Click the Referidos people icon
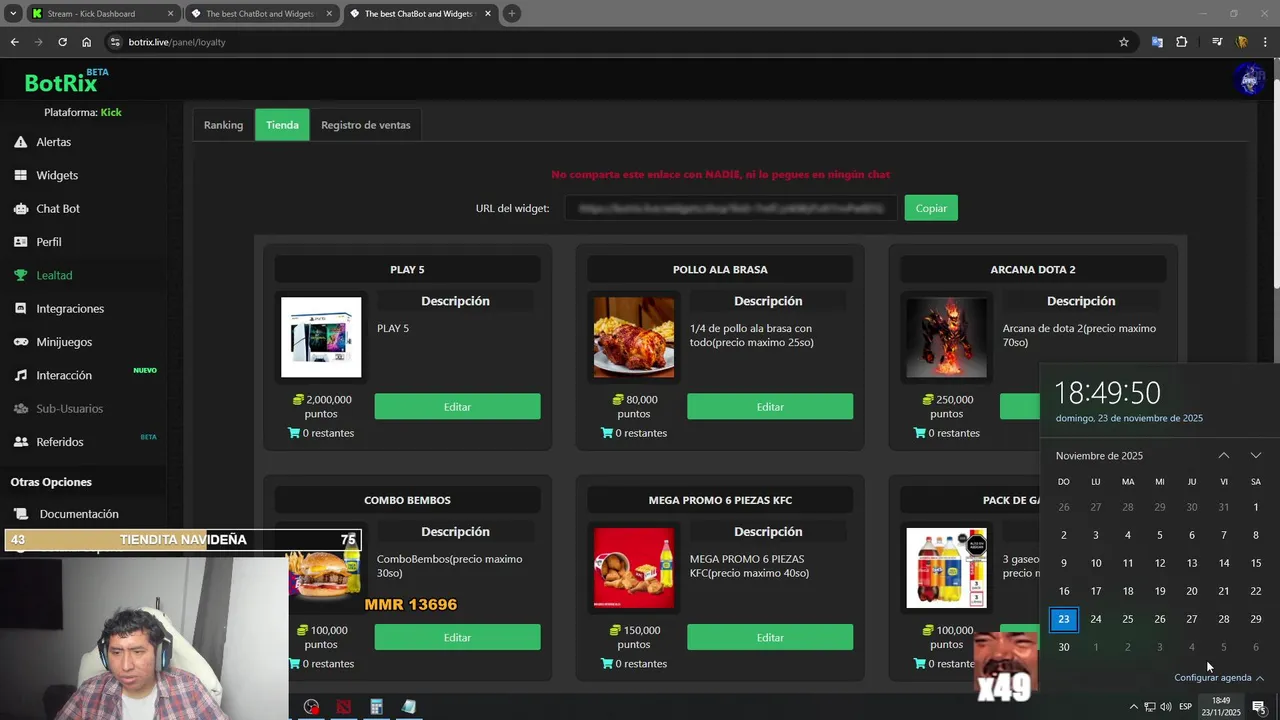Image resolution: width=1280 pixels, height=720 pixels. coord(20,442)
